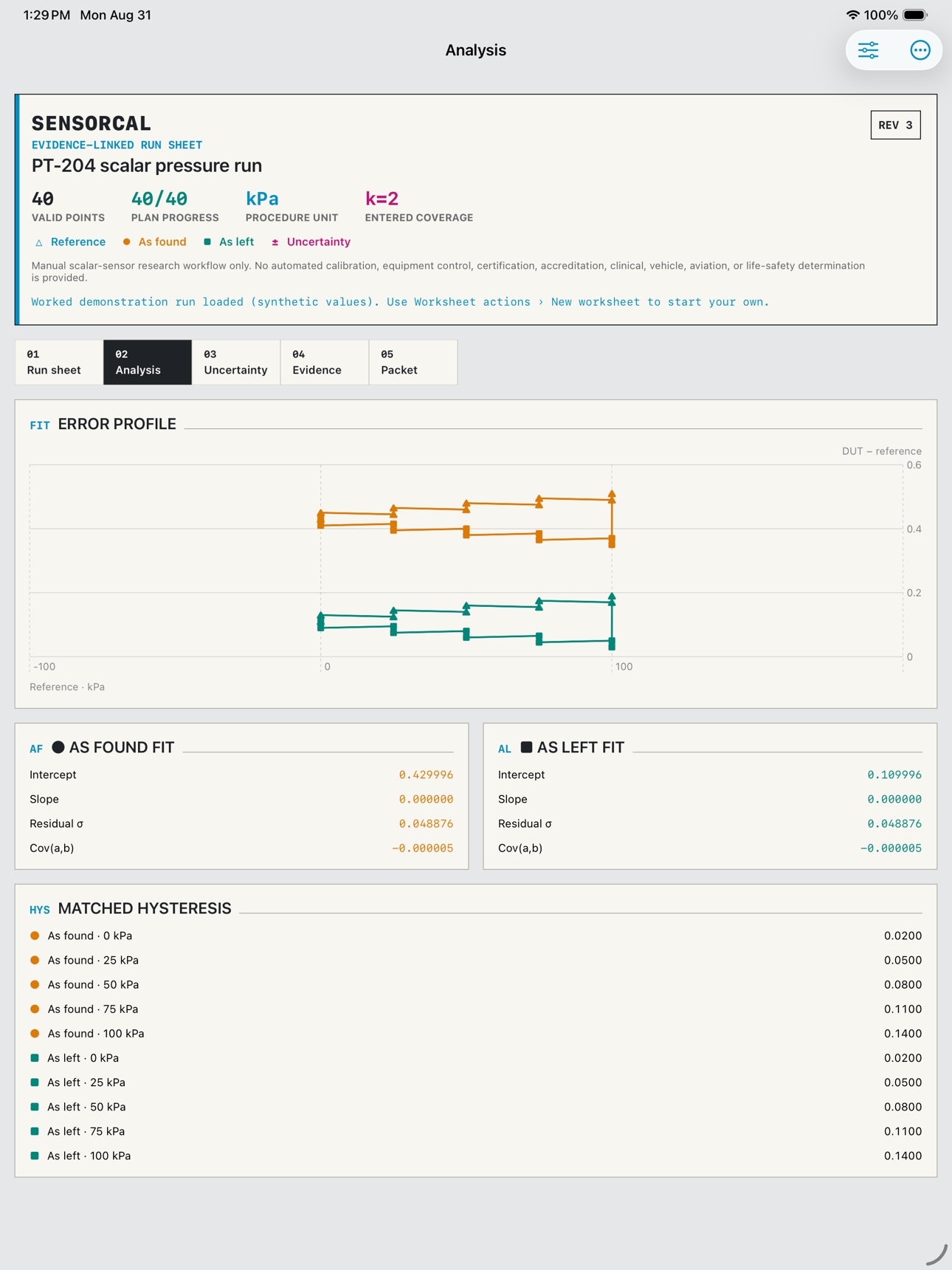This screenshot has width=952, height=1270.
Task: Click the k=2 entered coverage value
Action: 382,199
